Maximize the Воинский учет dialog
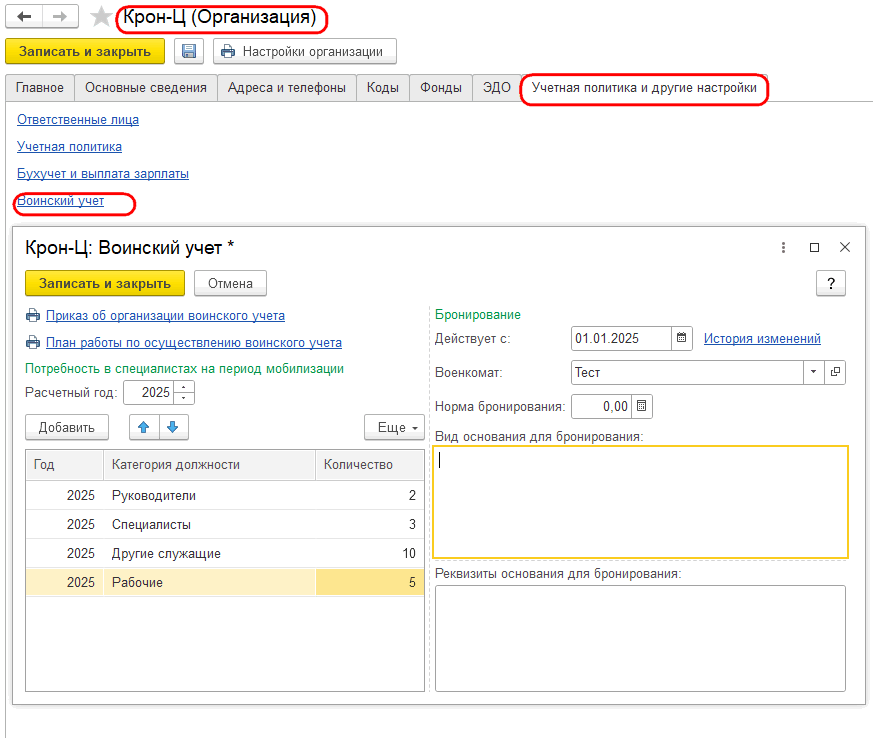873x738 pixels. pyautogui.click(x=814, y=247)
